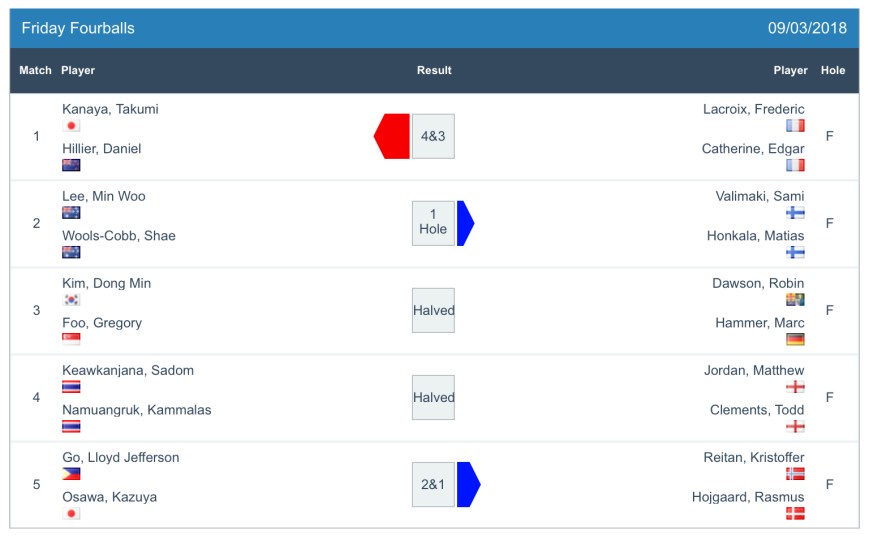Click the Japan flag under Kanaya, Takumi
The image size is (869, 536).
(71, 126)
